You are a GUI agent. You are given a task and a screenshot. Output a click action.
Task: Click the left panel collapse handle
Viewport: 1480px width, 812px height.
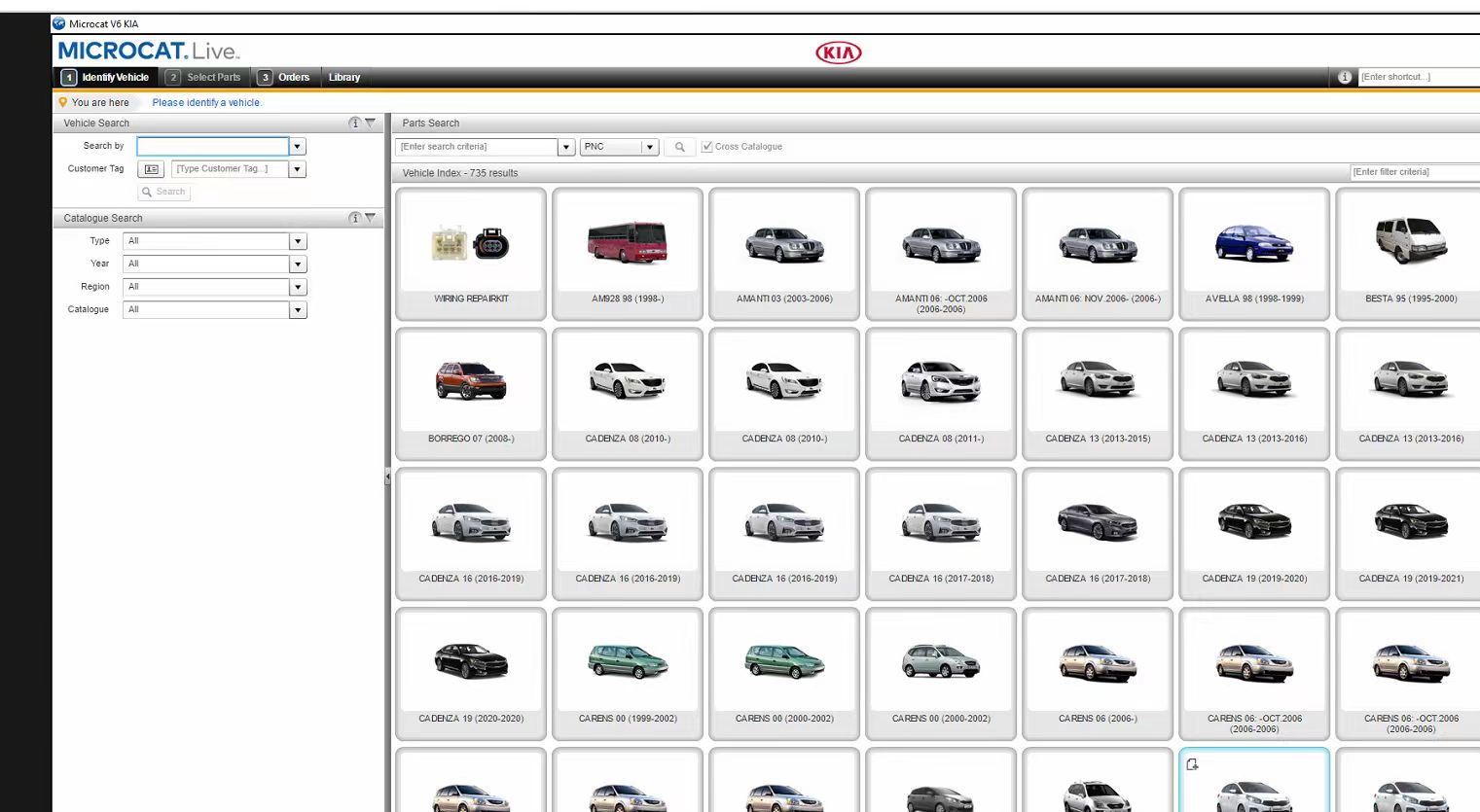[x=387, y=477]
